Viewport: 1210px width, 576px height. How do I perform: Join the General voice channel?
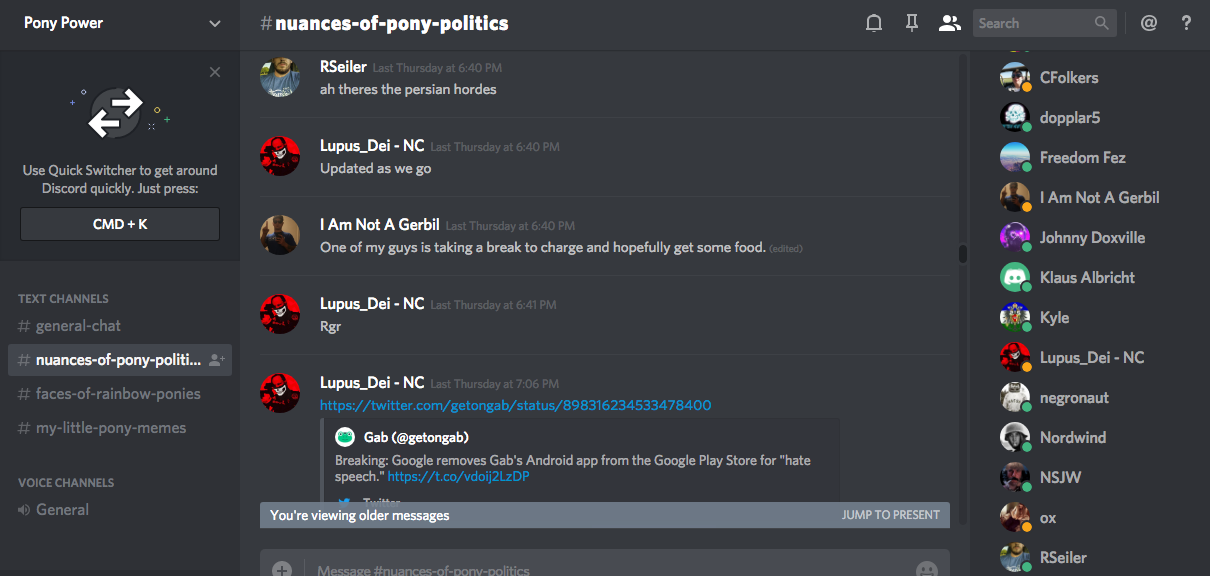pyautogui.click(x=63, y=510)
